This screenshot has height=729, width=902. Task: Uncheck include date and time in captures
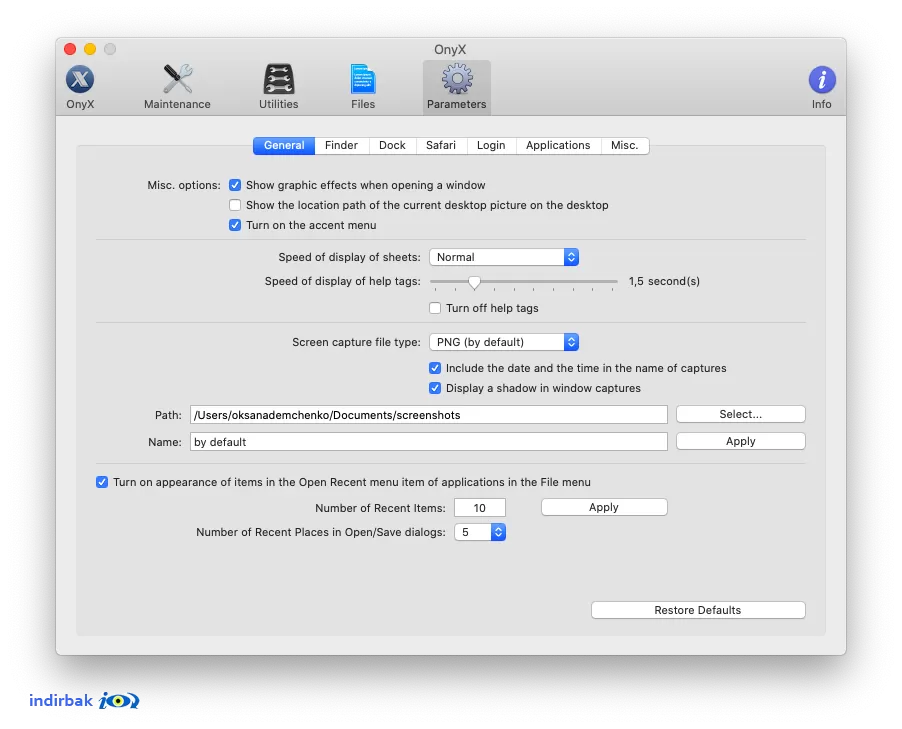(435, 368)
